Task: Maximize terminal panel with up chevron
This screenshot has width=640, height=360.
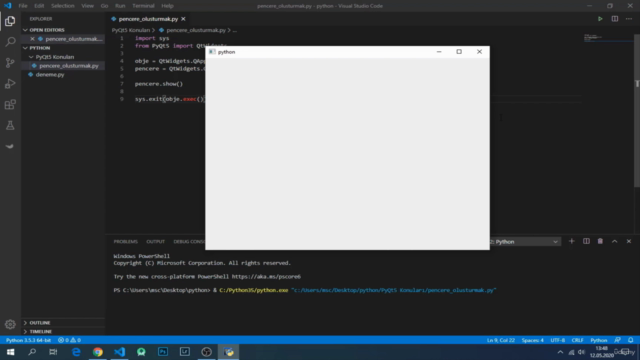Action: (614, 241)
